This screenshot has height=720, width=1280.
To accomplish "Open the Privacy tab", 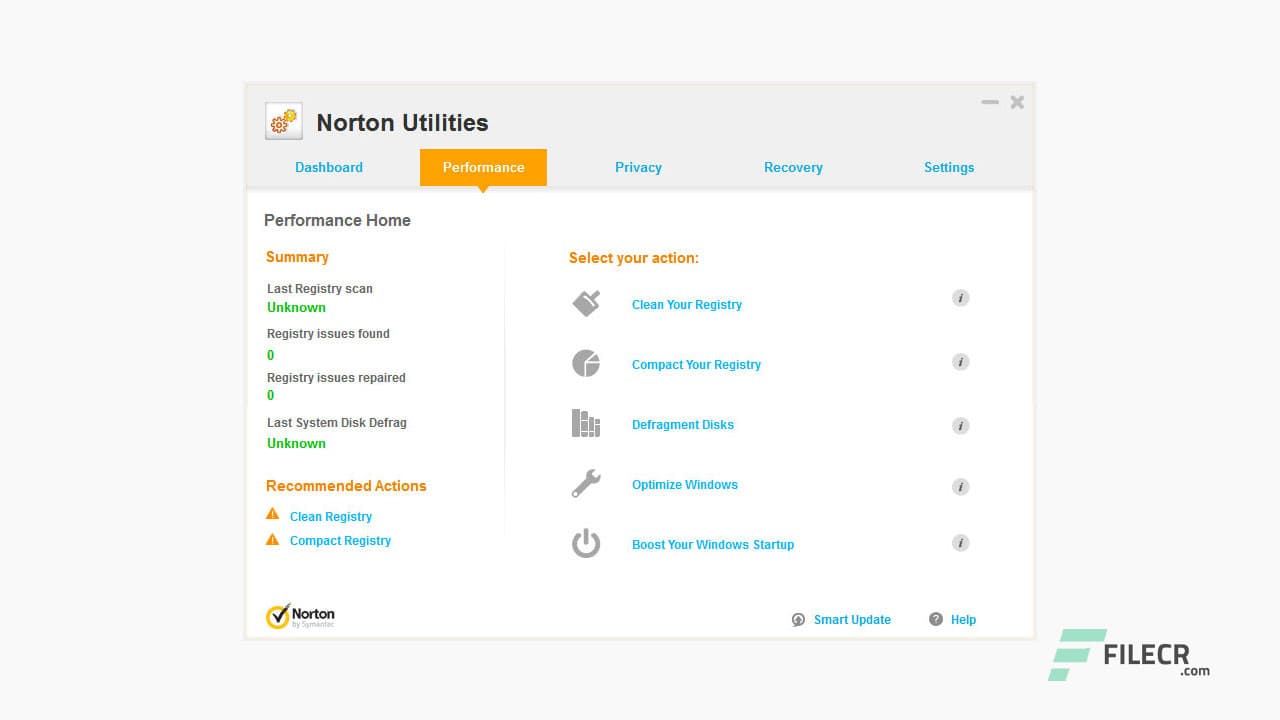I will (638, 167).
